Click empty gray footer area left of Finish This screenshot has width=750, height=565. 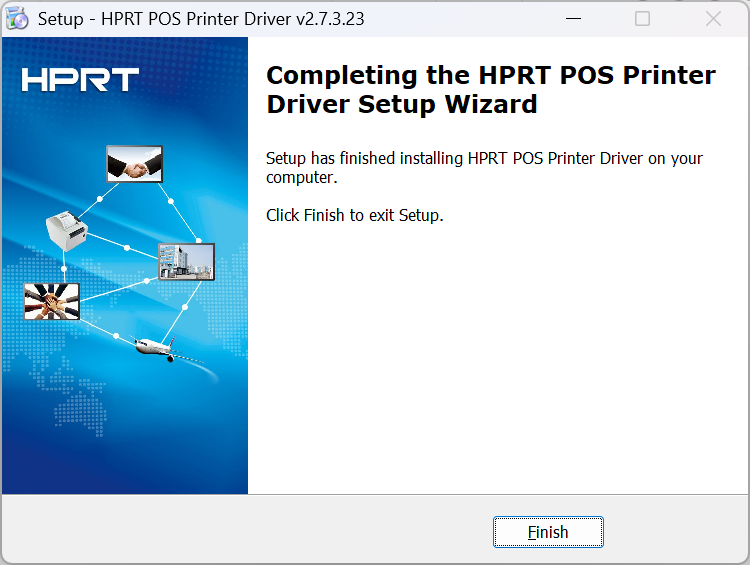[x=250, y=531]
